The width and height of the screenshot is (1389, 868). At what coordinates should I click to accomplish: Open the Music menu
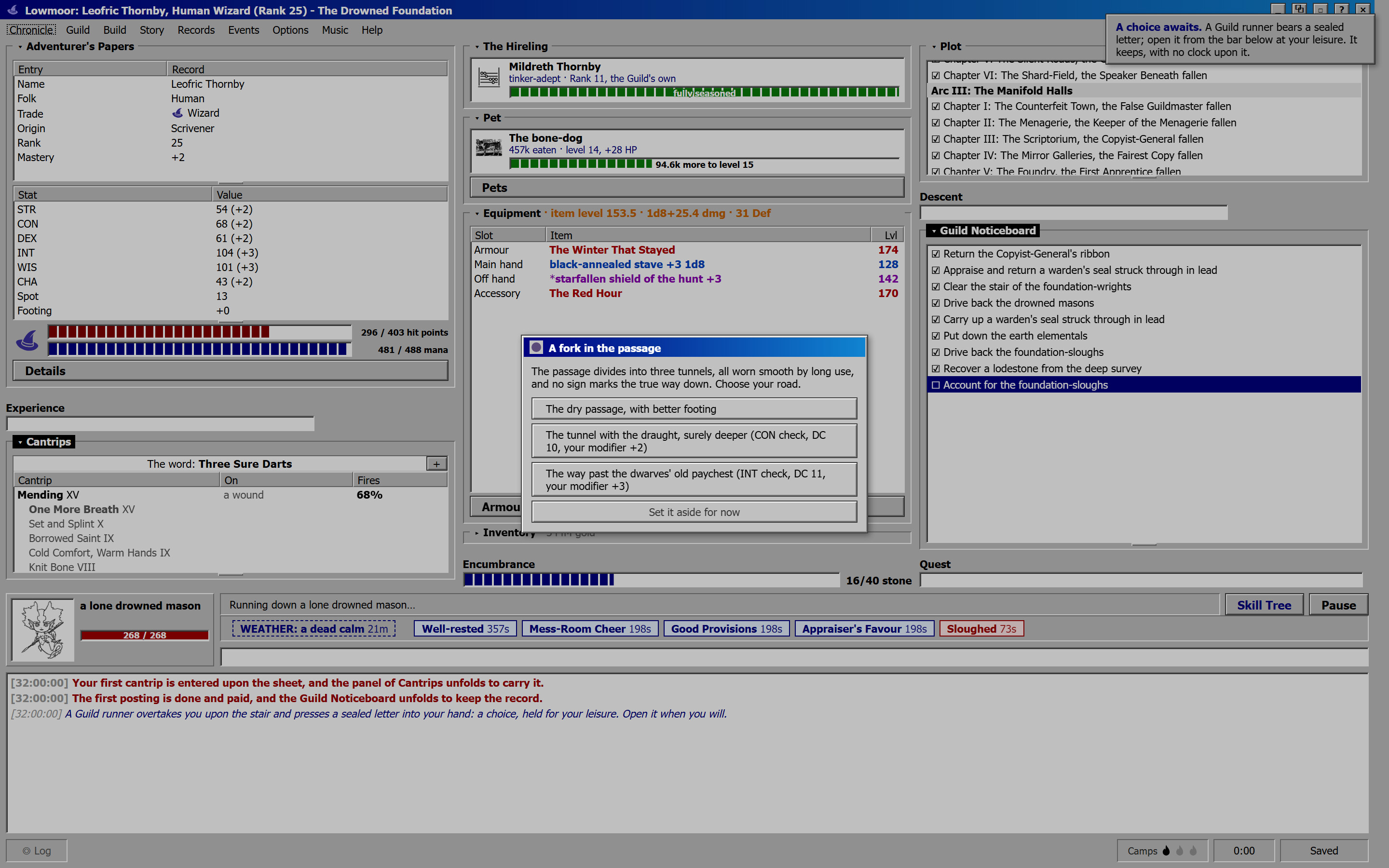[x=335, y=30]
